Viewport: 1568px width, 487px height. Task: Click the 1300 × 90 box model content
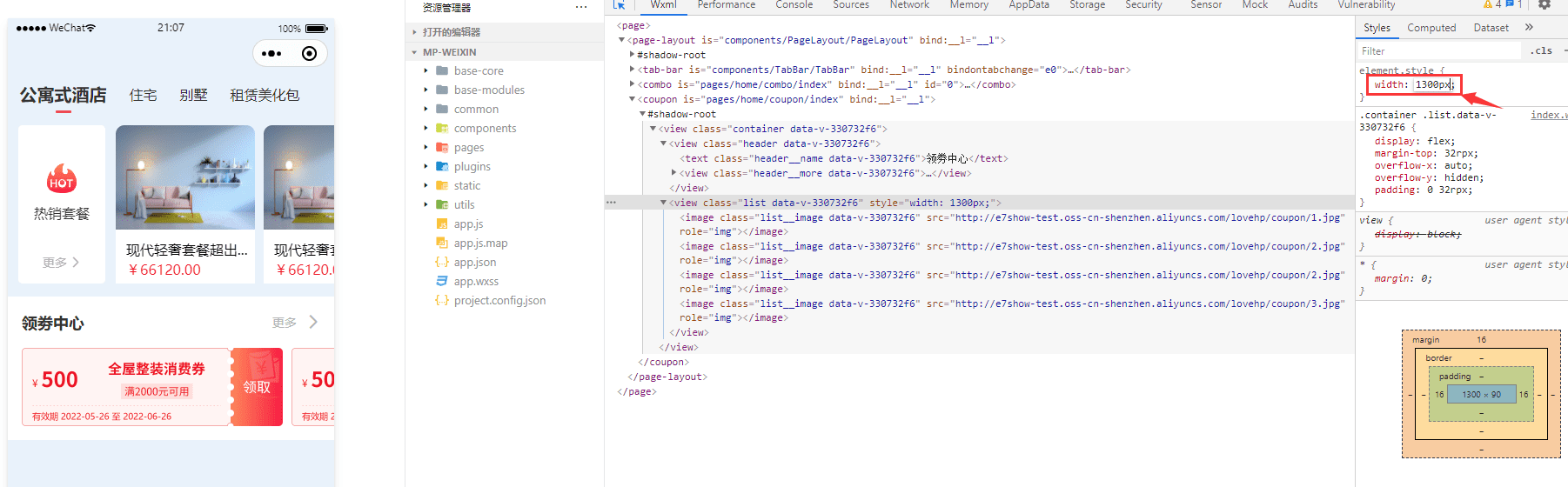click(1481, 394)
